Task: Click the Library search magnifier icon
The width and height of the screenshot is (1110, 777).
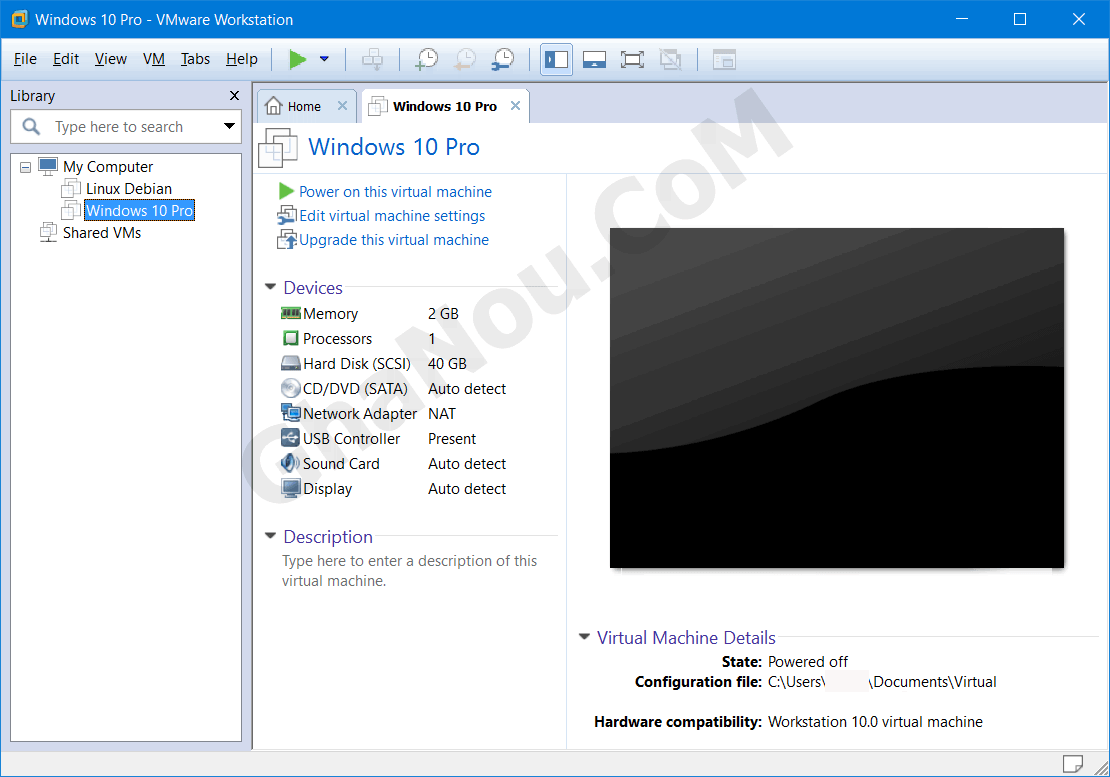Action: click(31, 127)
